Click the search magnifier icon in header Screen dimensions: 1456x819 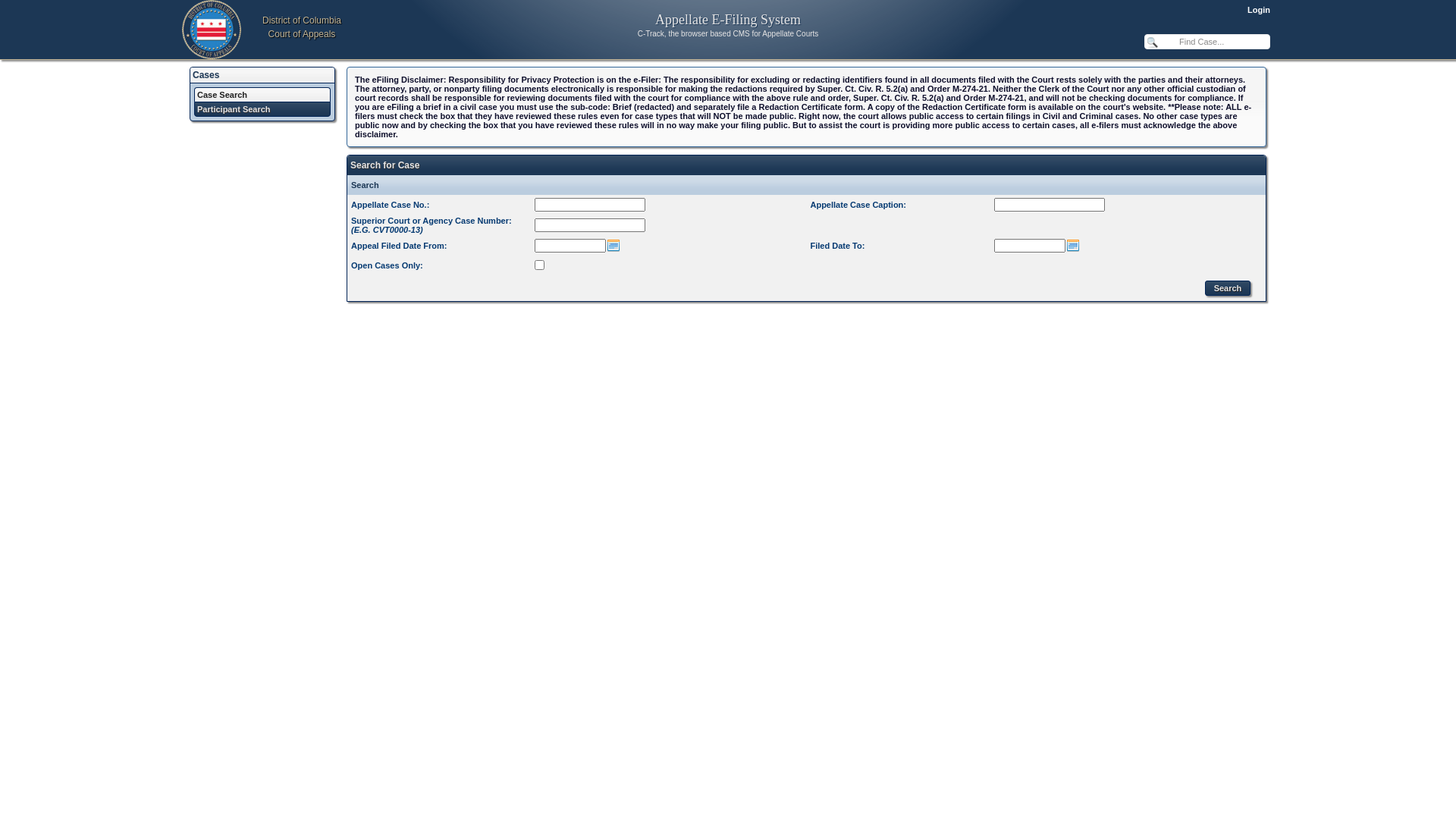click(1153, 42)
